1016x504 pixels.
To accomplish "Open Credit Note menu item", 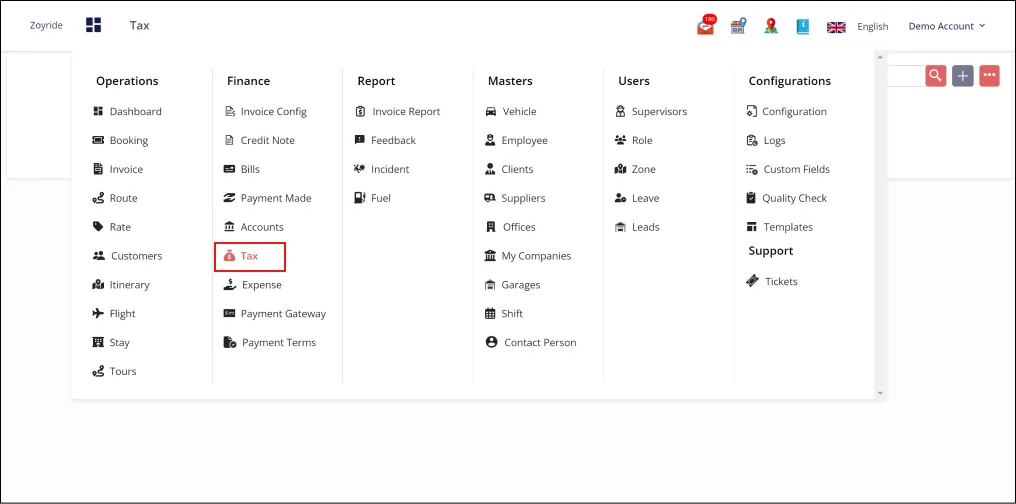I will (259, 140).
